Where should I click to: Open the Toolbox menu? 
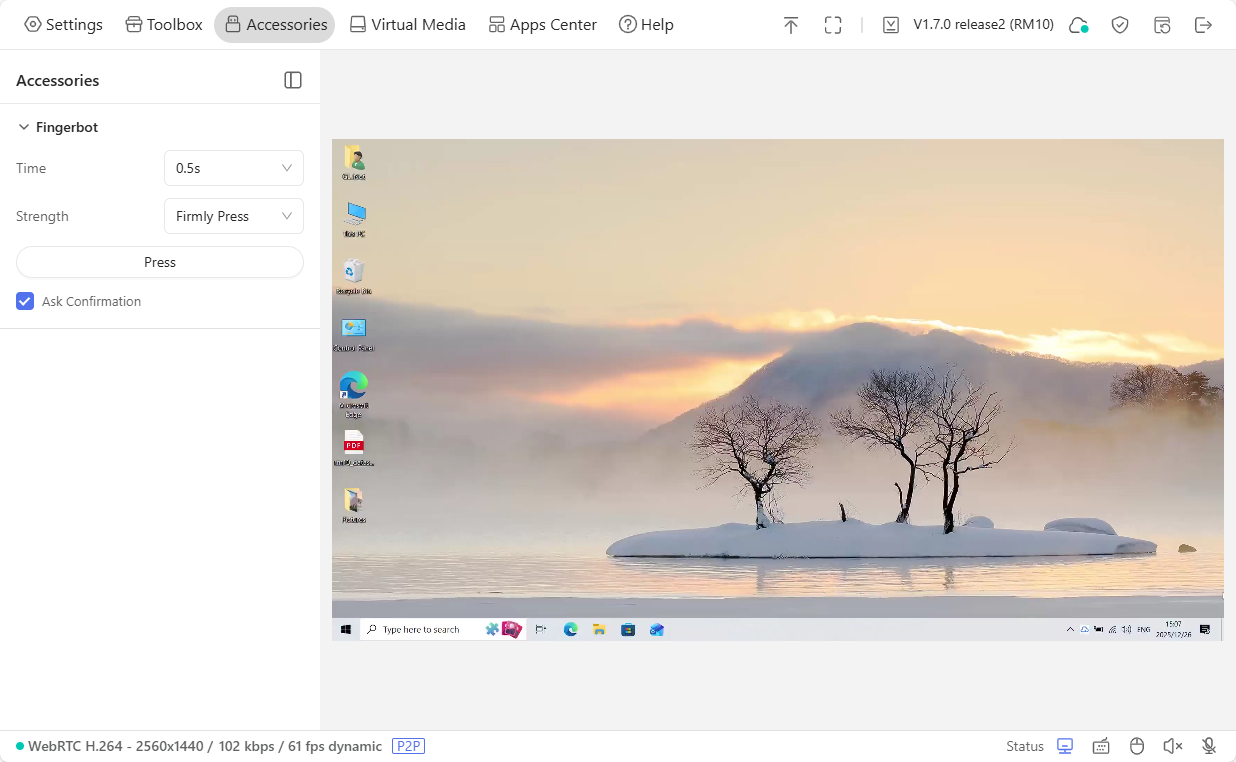(x=164, y=25)
